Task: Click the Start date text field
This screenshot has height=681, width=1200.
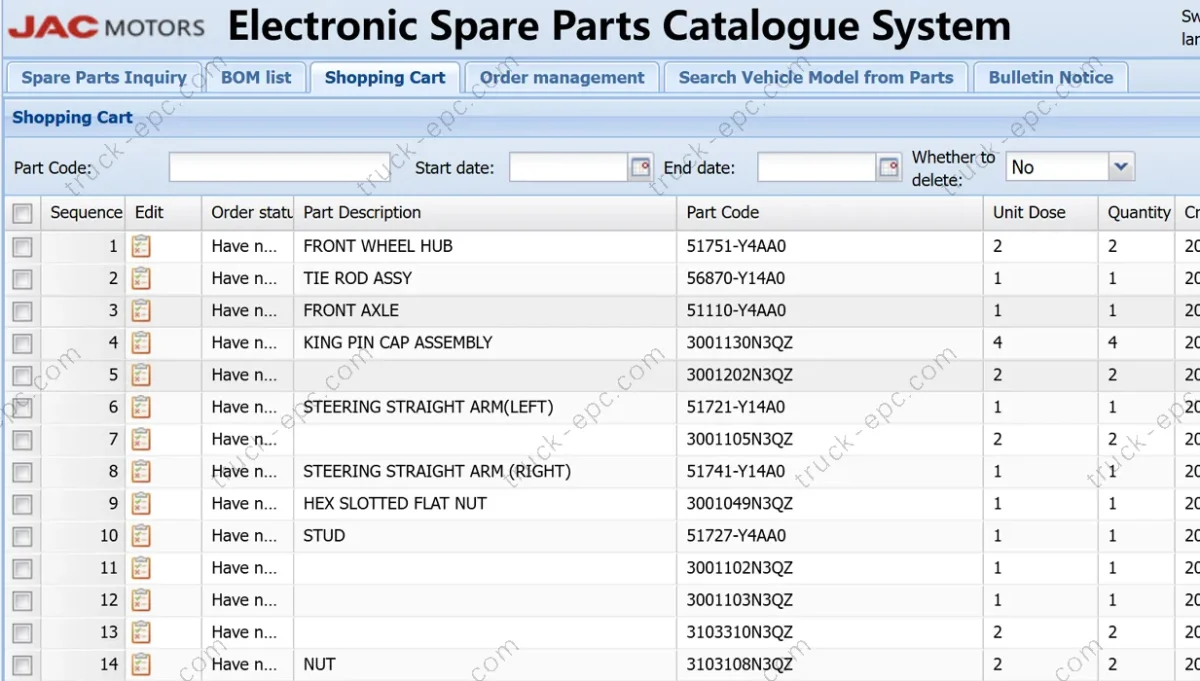Action: tap(568, 168)
